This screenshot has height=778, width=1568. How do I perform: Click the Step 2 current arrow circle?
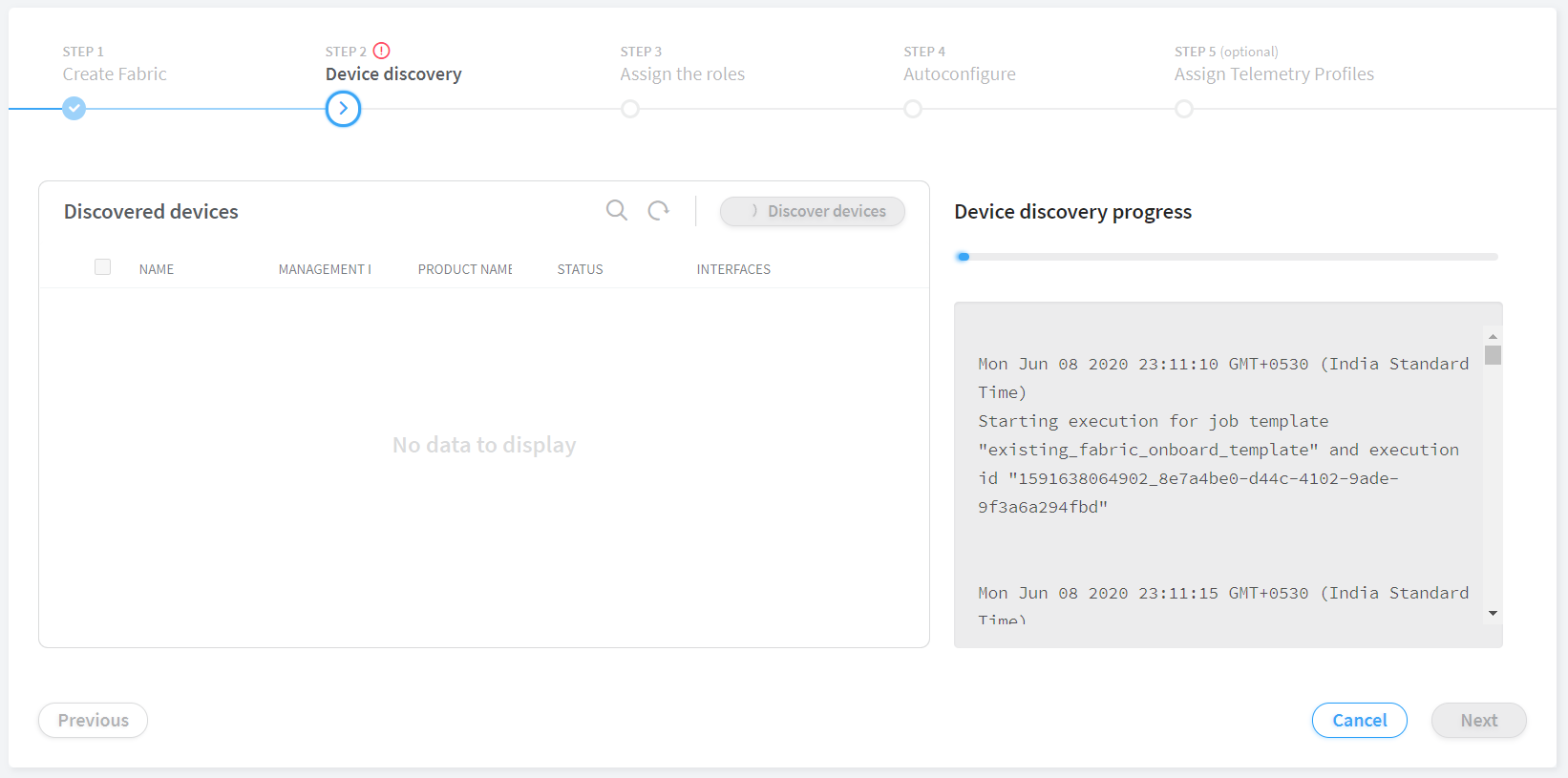343,109
